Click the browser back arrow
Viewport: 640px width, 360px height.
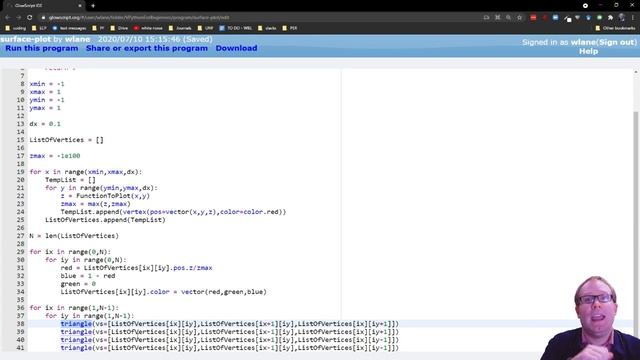7,18
